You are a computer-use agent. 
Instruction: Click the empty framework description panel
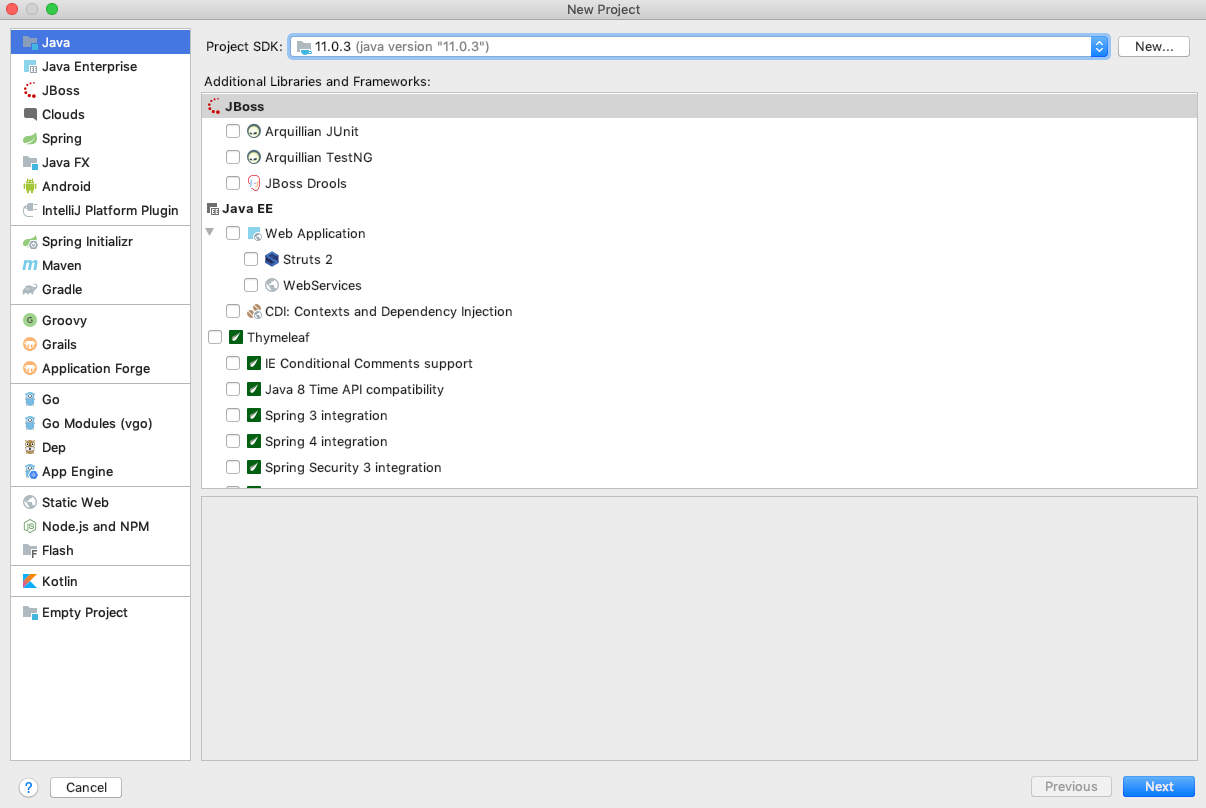(699, 628)
